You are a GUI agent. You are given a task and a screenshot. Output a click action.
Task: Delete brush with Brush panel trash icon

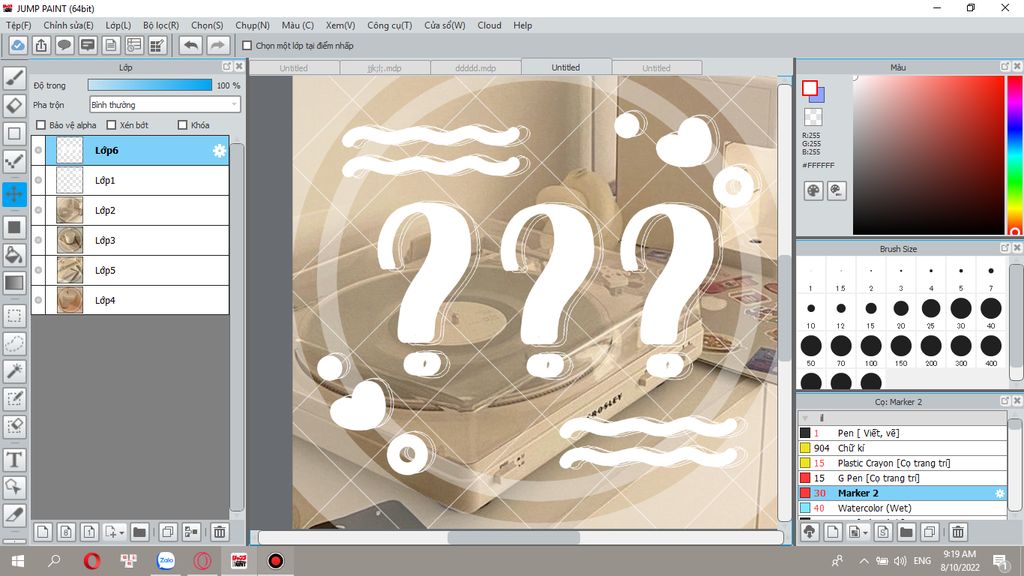click(x=958, y=532)
